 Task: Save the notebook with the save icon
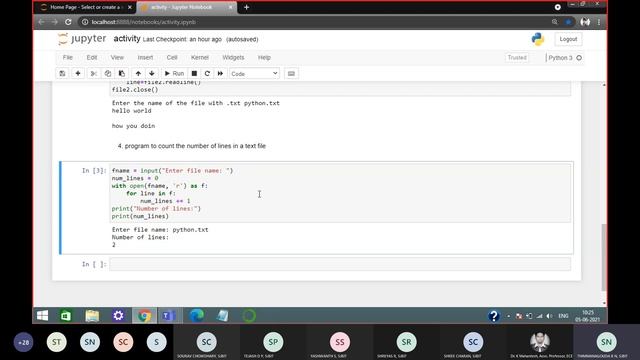click(62, 73)
